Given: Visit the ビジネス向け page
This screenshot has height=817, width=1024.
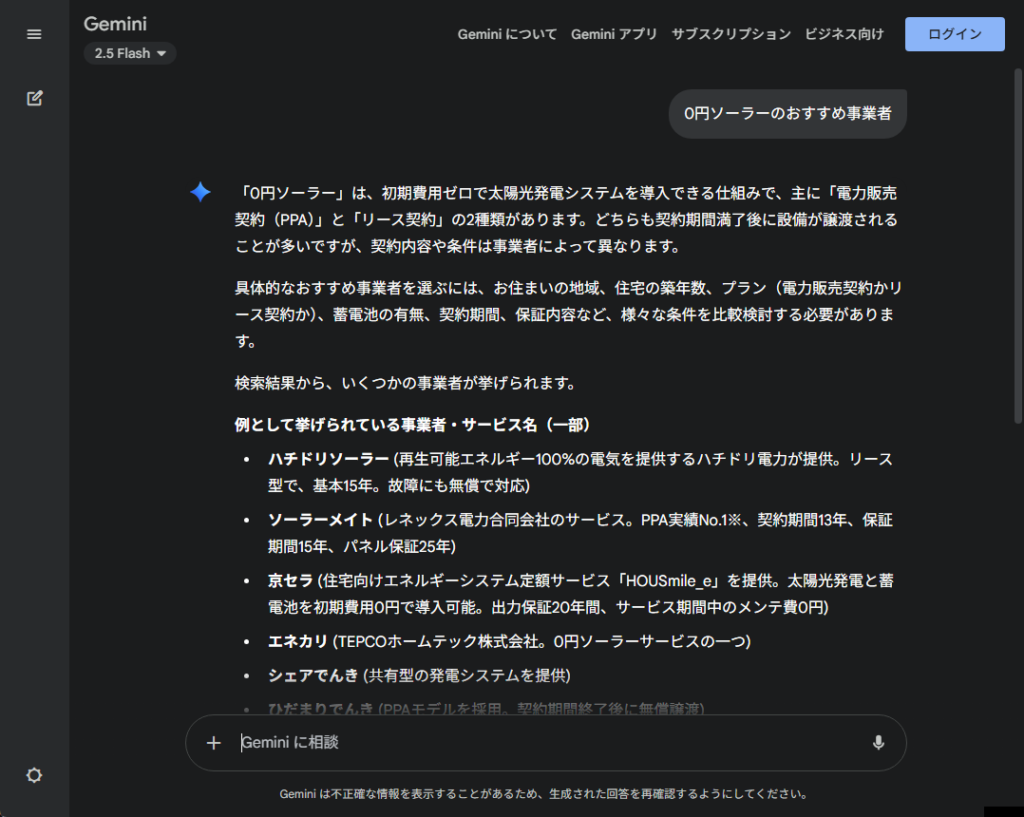Looking at the screenshot, I should [844, 34].
